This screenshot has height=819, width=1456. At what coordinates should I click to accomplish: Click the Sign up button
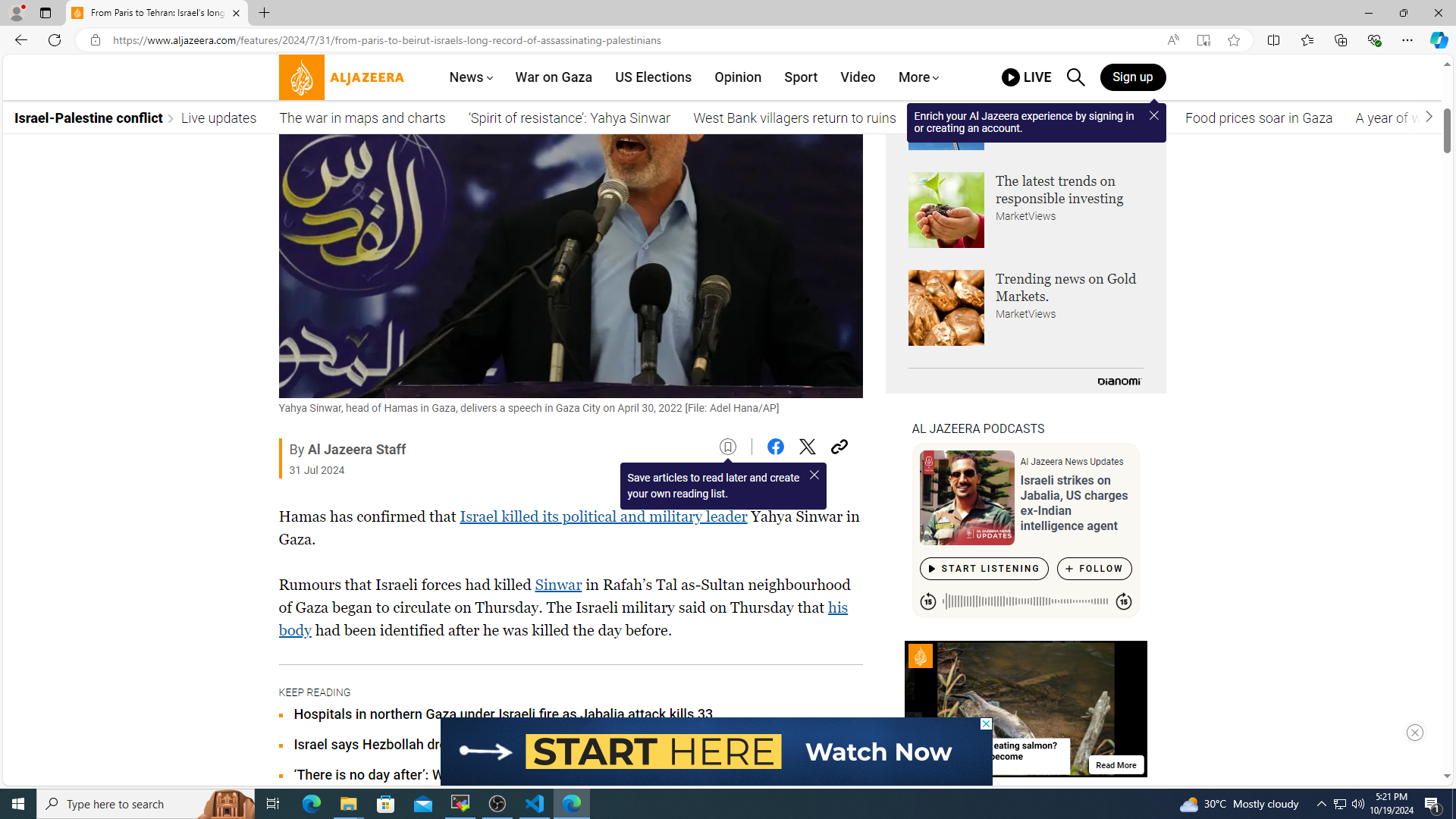[1133, 77]
